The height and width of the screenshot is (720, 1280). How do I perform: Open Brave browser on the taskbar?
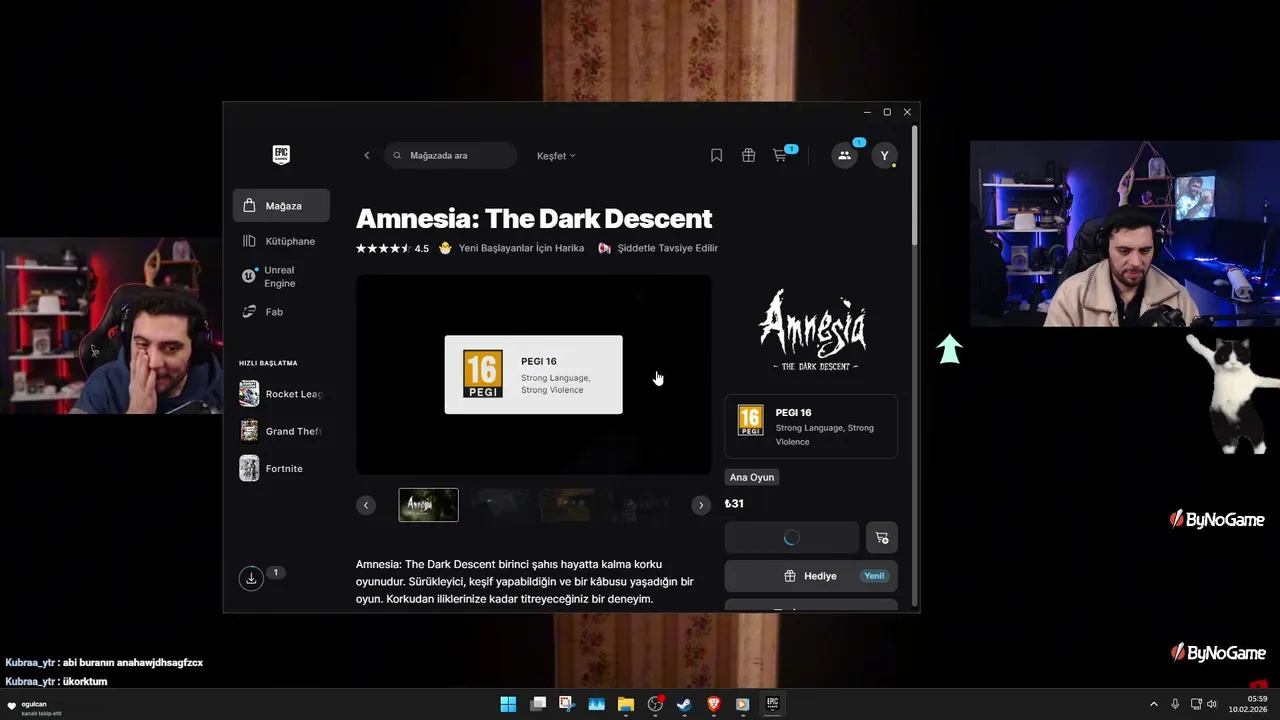pyautogui.click(x=714, y=704)
